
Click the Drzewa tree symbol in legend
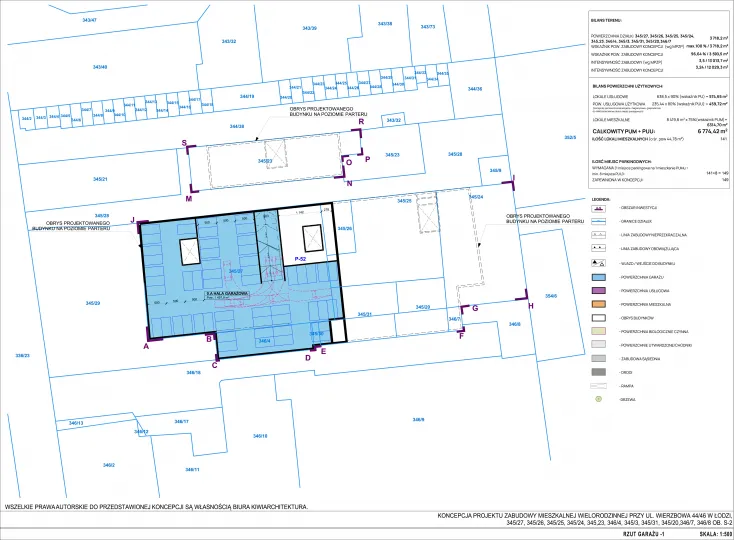[x=600, y=399]
